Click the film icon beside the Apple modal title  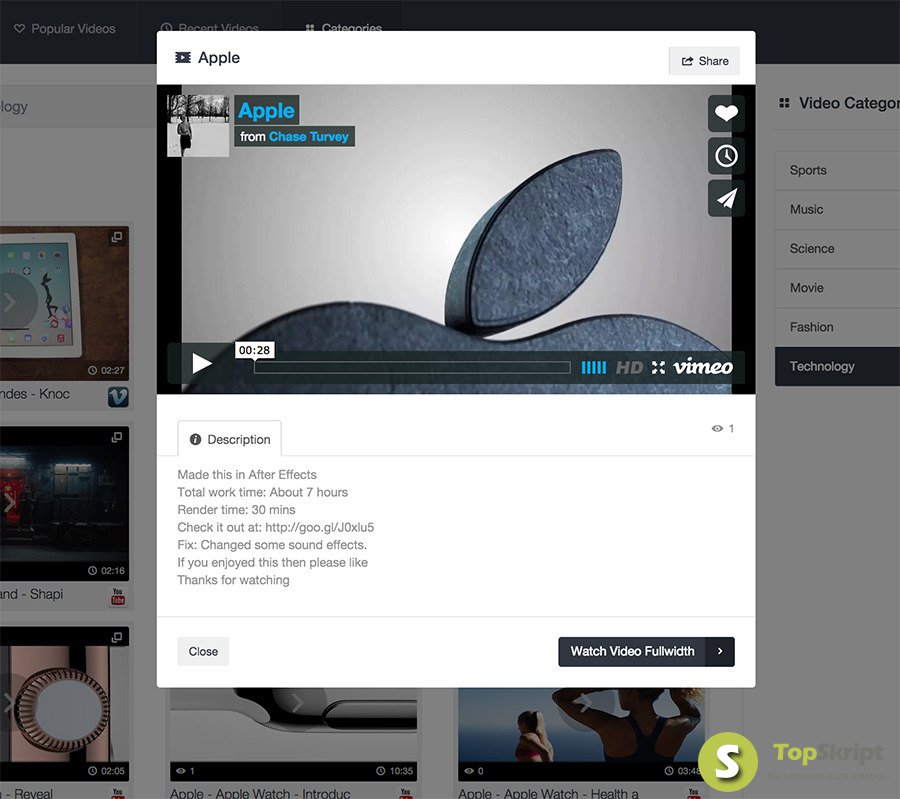coord(183,57)
